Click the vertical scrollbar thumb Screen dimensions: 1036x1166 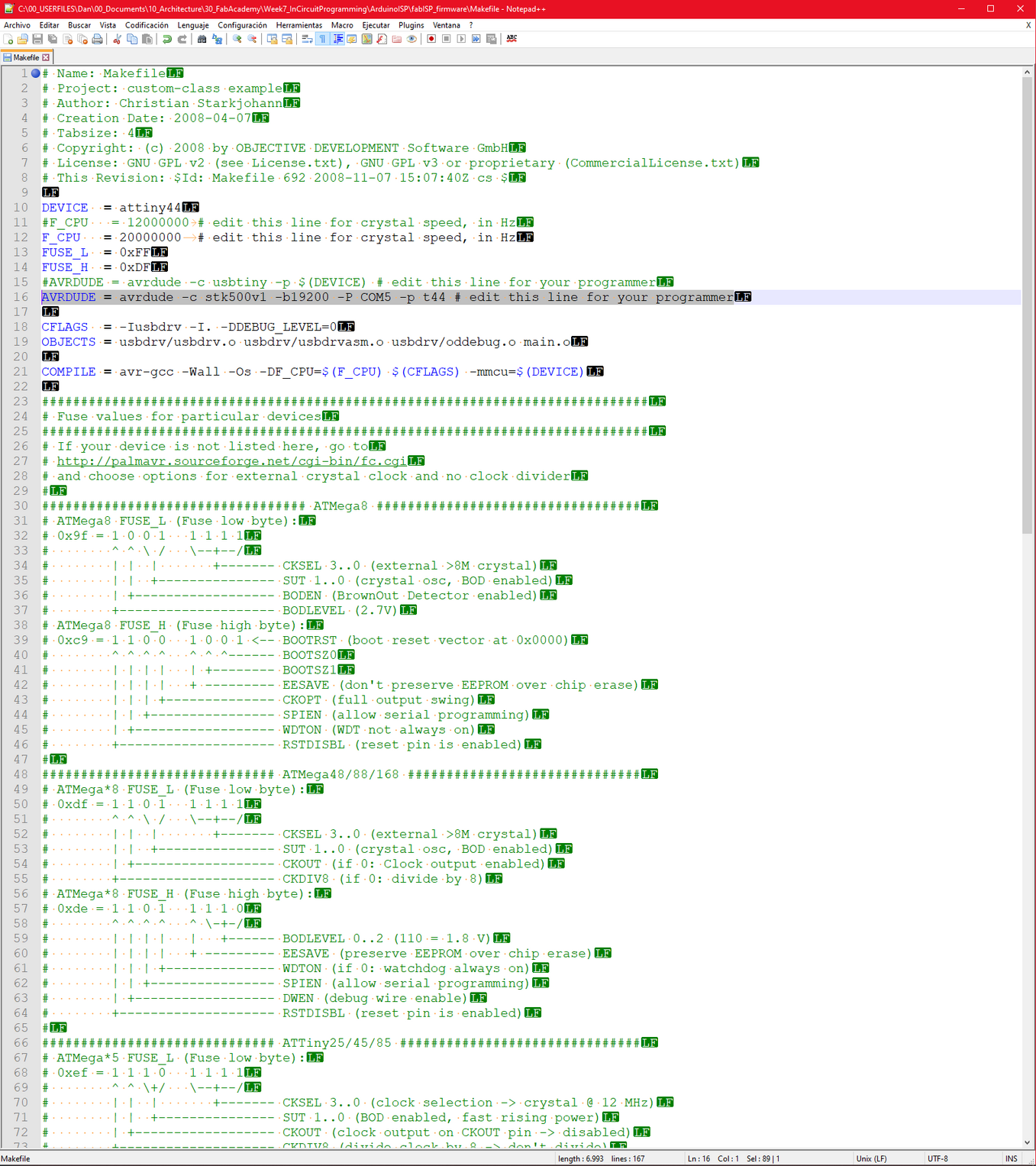coord(1027,305)
